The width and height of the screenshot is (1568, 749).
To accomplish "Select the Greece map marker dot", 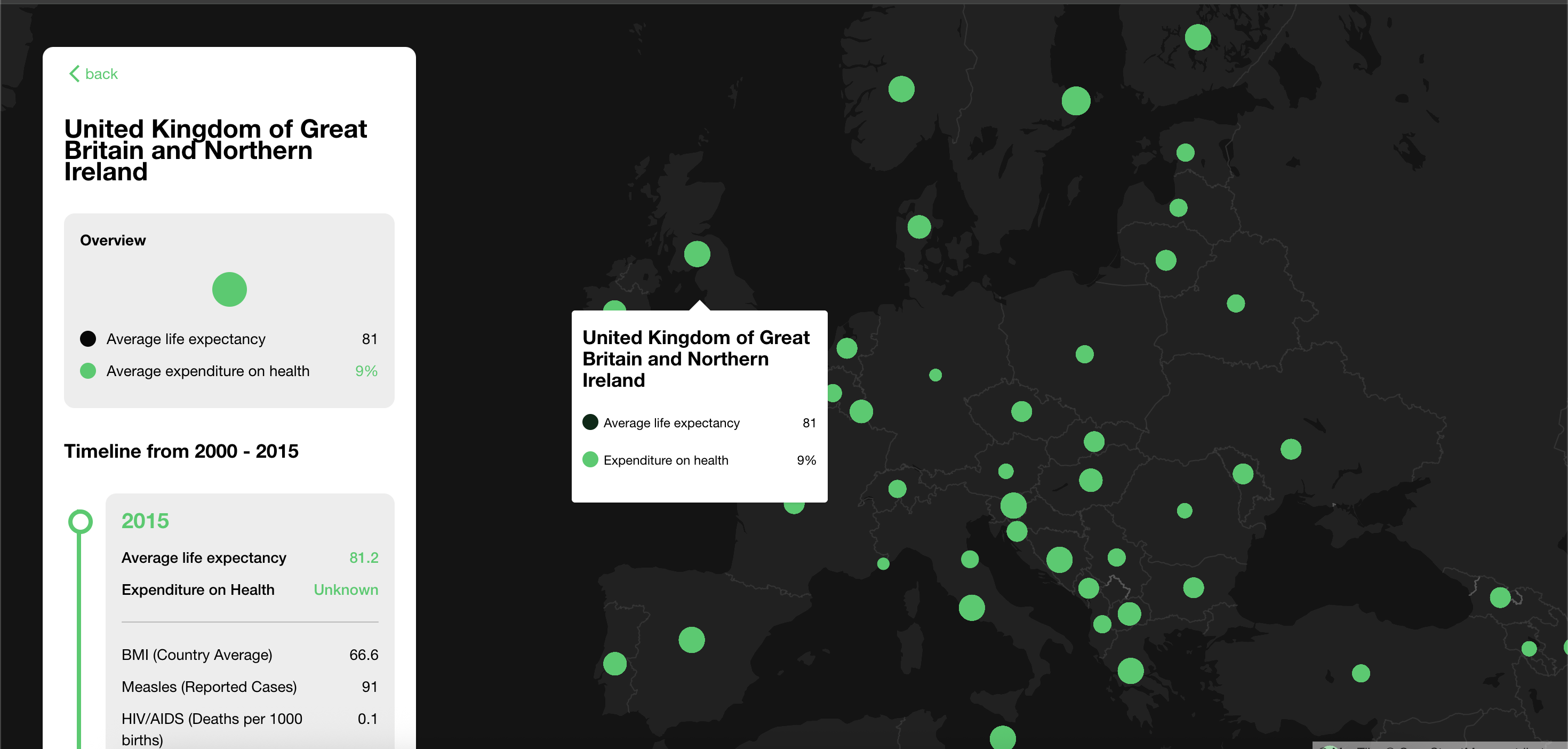I will [x=1130, y=671].
